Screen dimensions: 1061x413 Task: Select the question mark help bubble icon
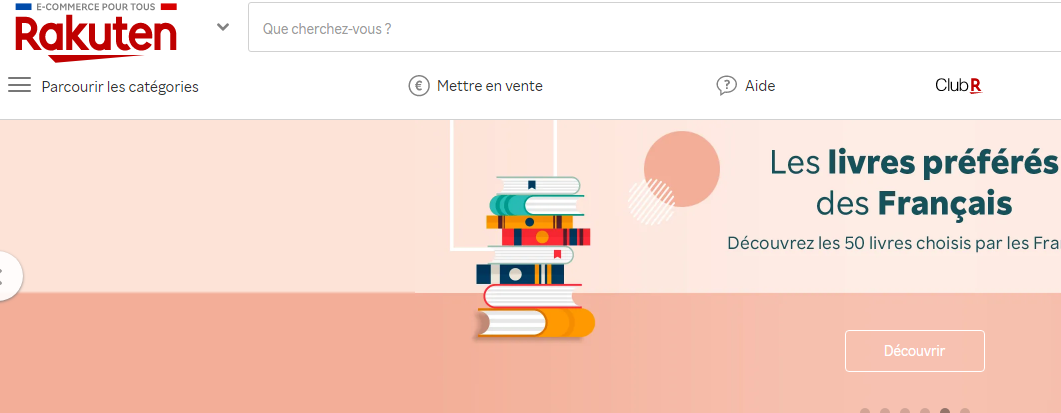coord(727,86)
